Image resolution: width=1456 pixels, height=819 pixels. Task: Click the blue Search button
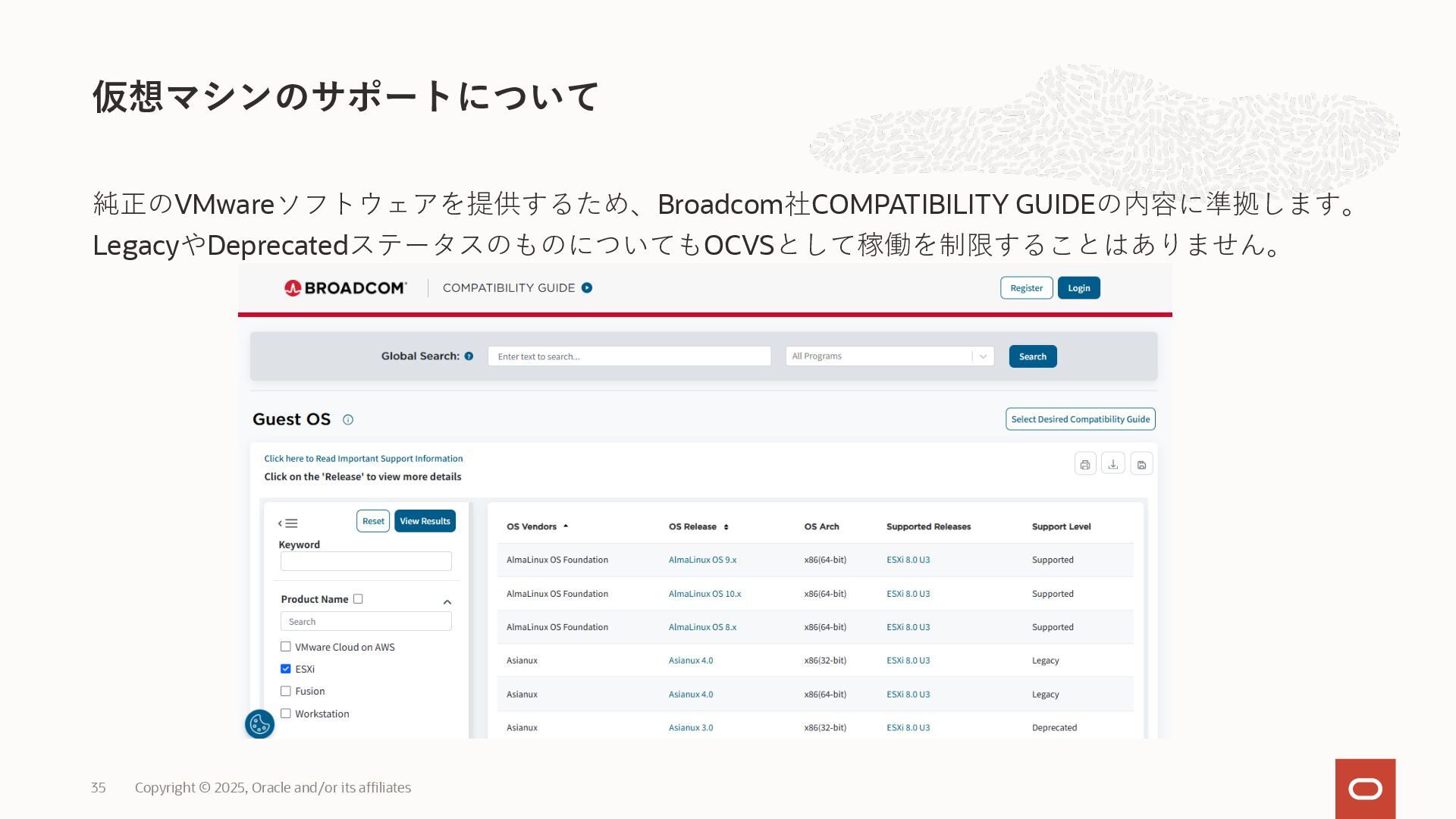click(1033, 356)
